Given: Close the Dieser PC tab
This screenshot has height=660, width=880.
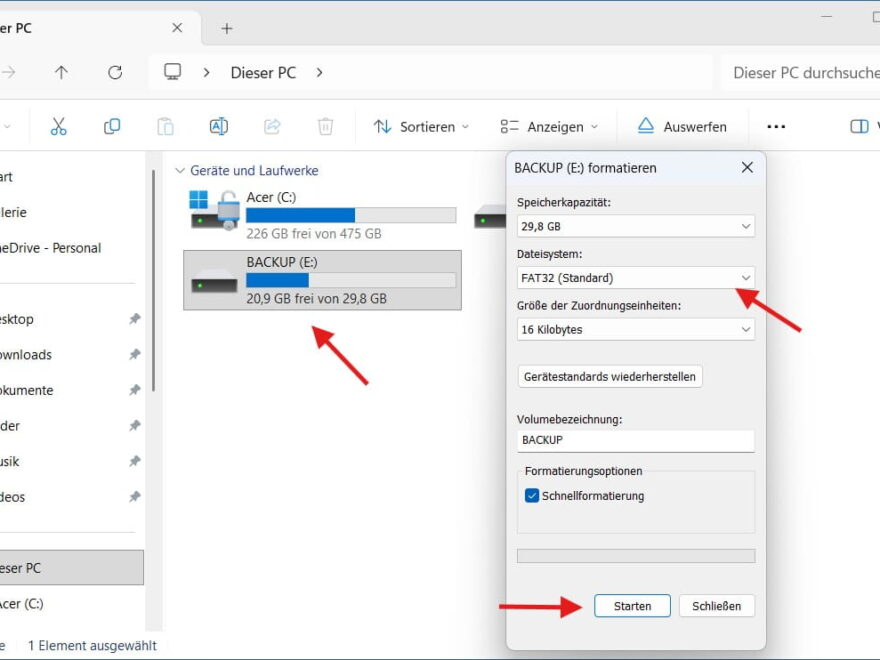Looking at the screenshot, I should [x=177, y=28].
